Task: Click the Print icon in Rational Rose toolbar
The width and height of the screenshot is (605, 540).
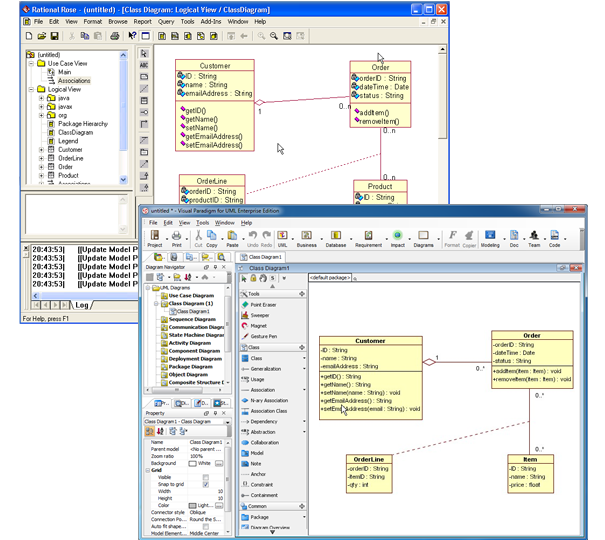Action: [115, 36]
